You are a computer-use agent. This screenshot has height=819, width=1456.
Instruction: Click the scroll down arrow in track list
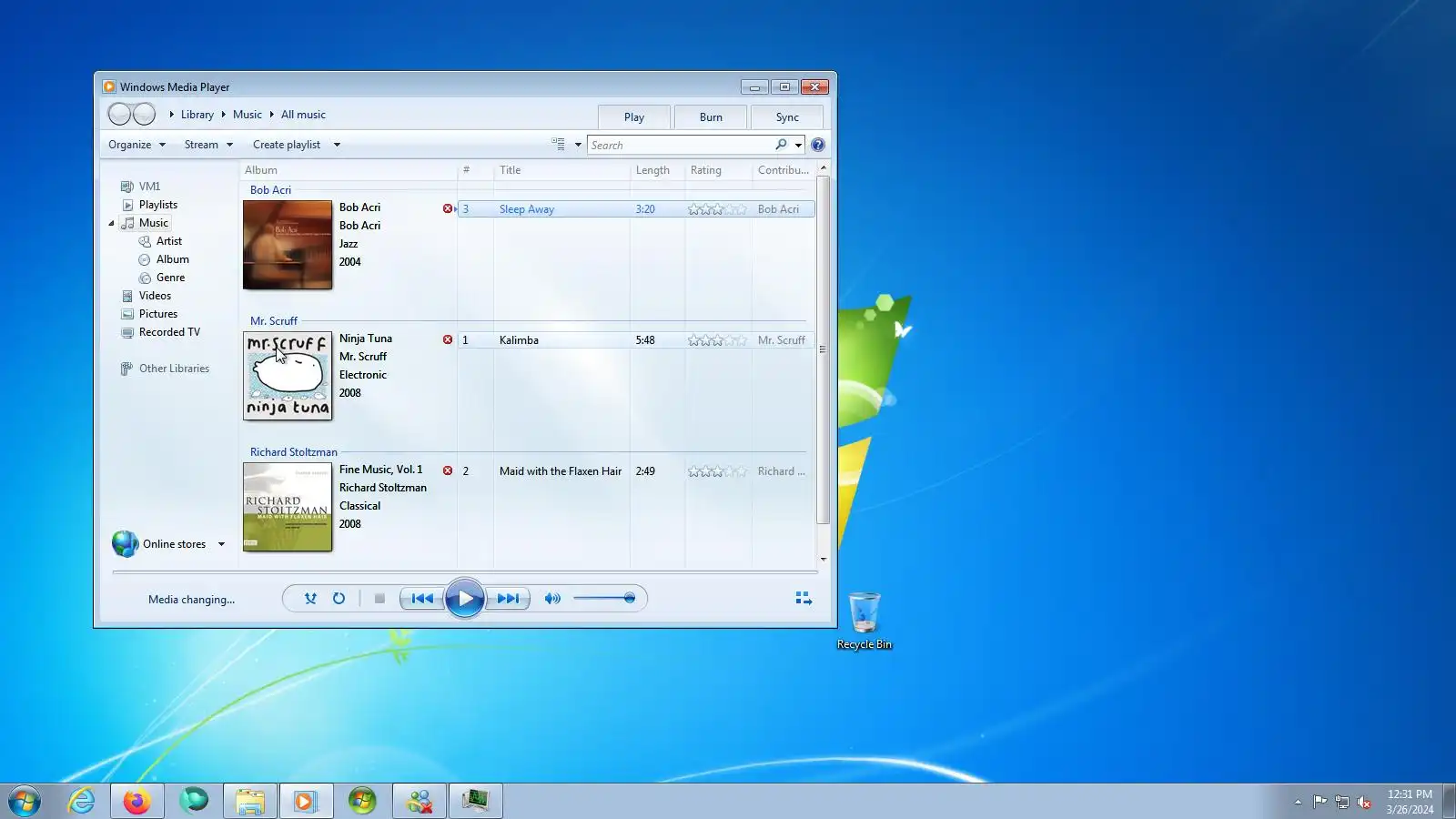coord(824,560)
